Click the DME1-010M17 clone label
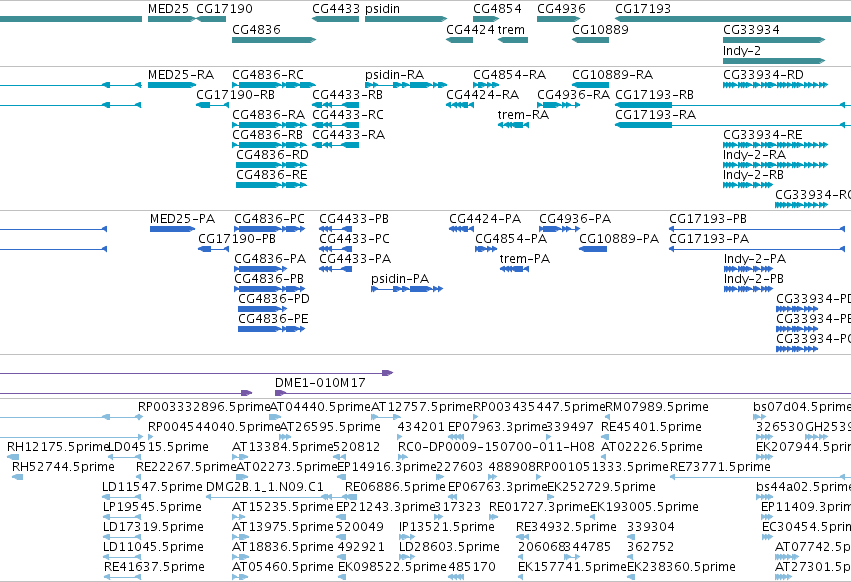 point(320,383)
